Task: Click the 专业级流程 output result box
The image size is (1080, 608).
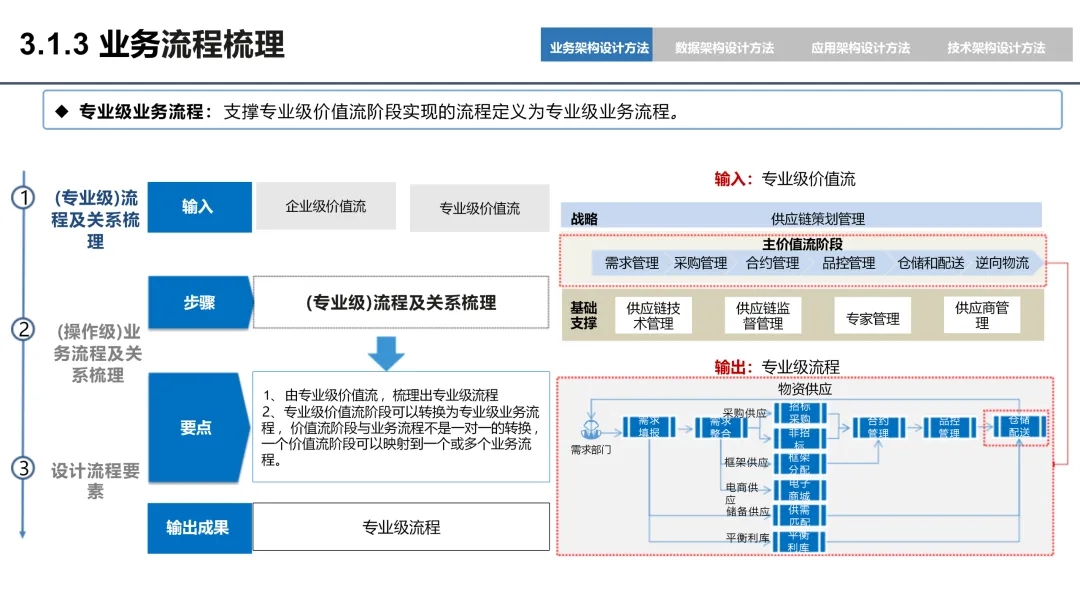Action: 401,527
